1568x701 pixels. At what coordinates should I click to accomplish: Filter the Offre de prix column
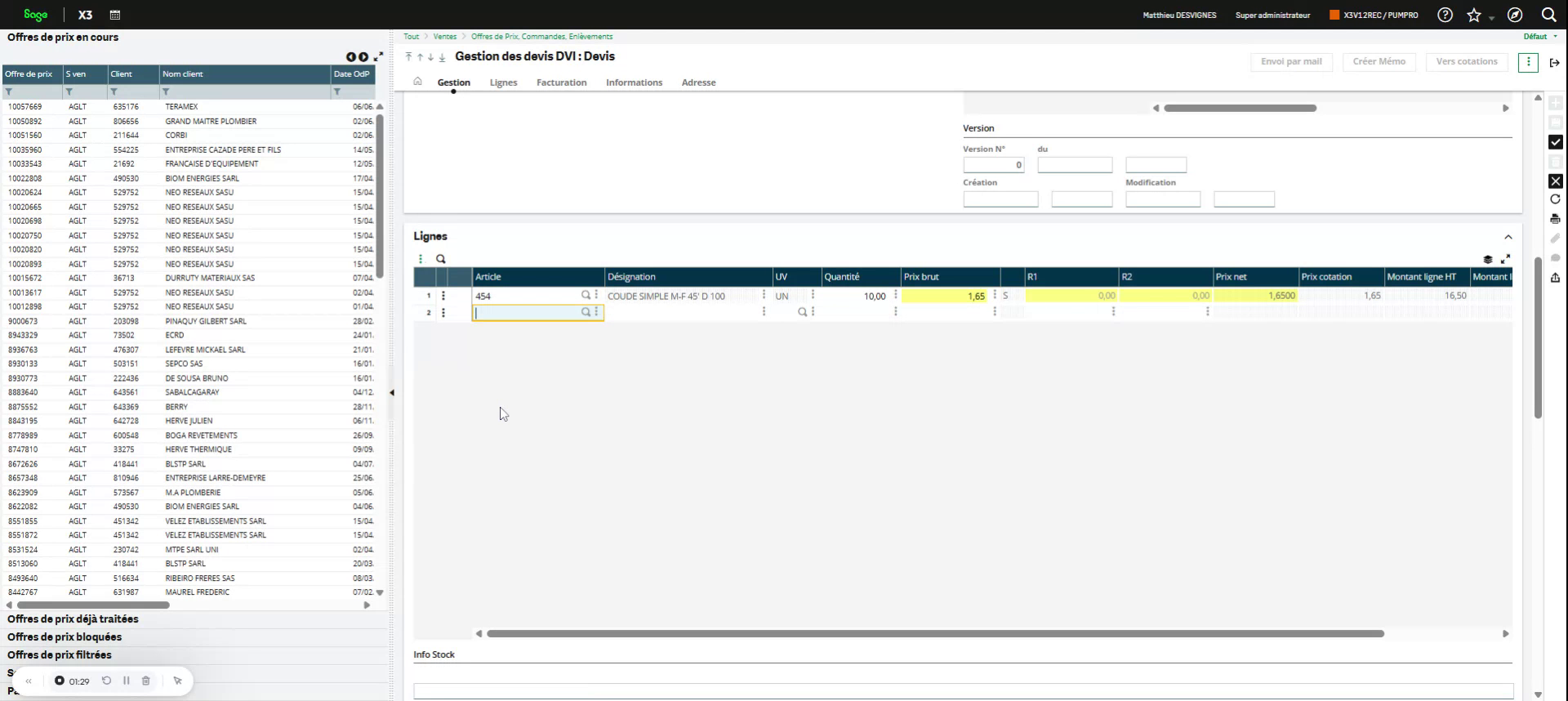(9, 92)
